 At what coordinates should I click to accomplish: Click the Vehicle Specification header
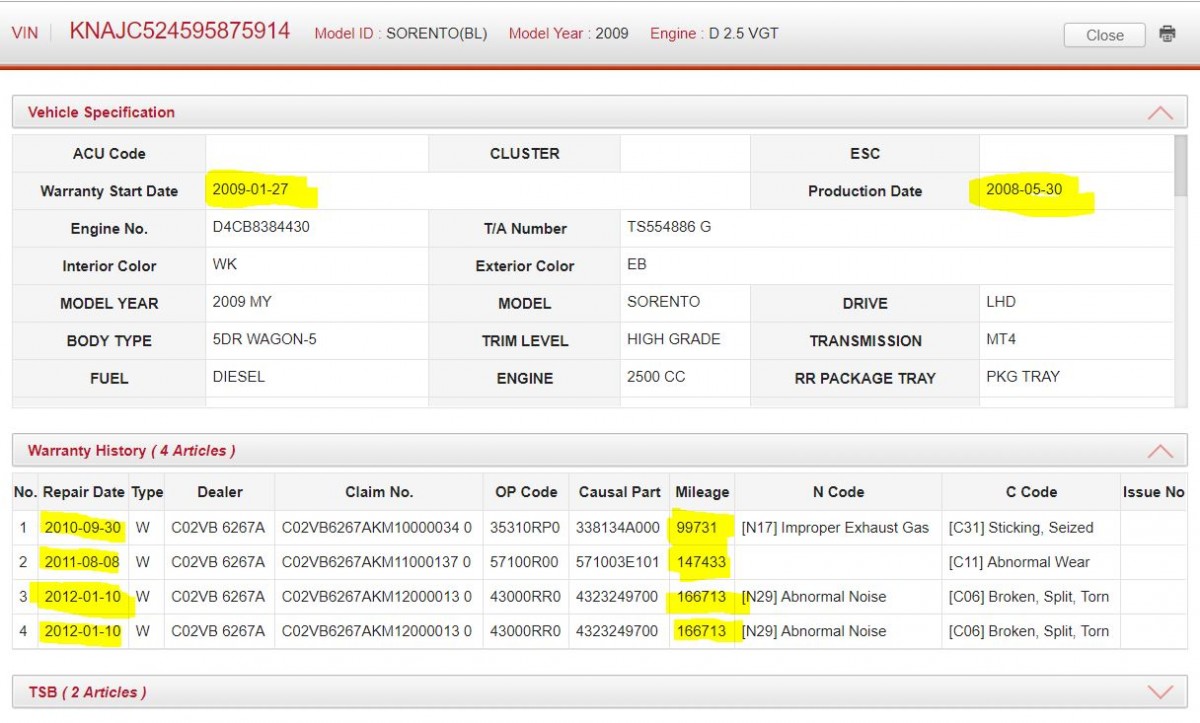101,112
